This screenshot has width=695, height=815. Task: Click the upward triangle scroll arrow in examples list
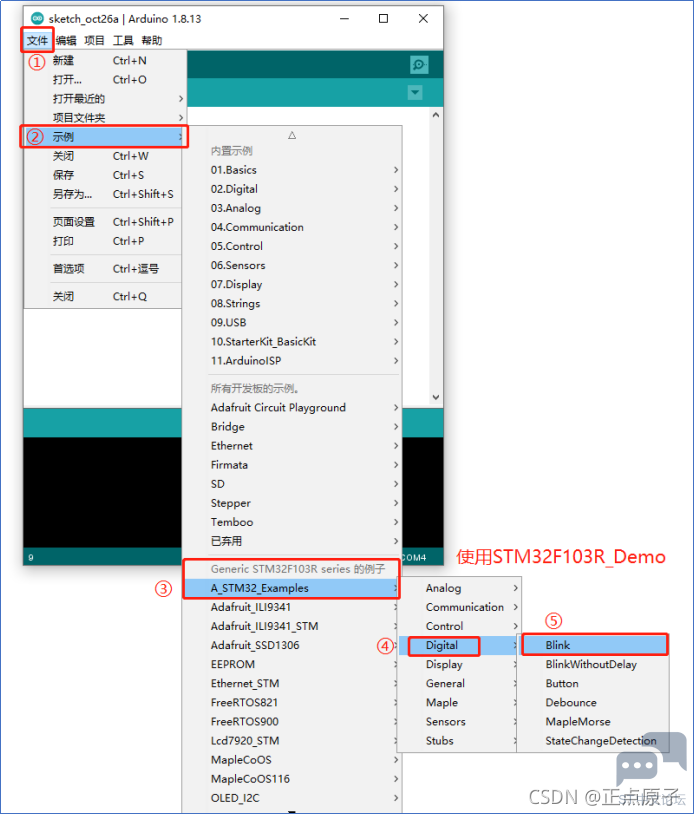tap(292, 135)
